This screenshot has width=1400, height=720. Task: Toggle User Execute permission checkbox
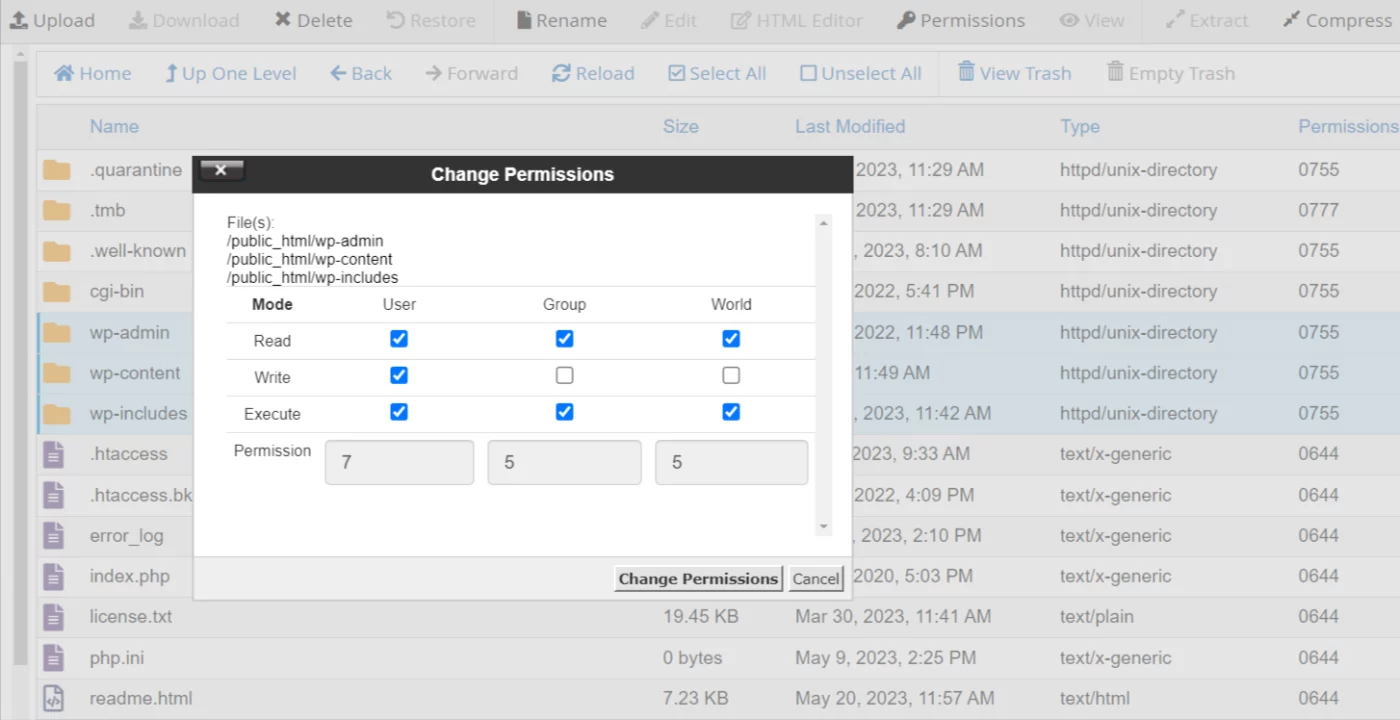pos(399,412)
